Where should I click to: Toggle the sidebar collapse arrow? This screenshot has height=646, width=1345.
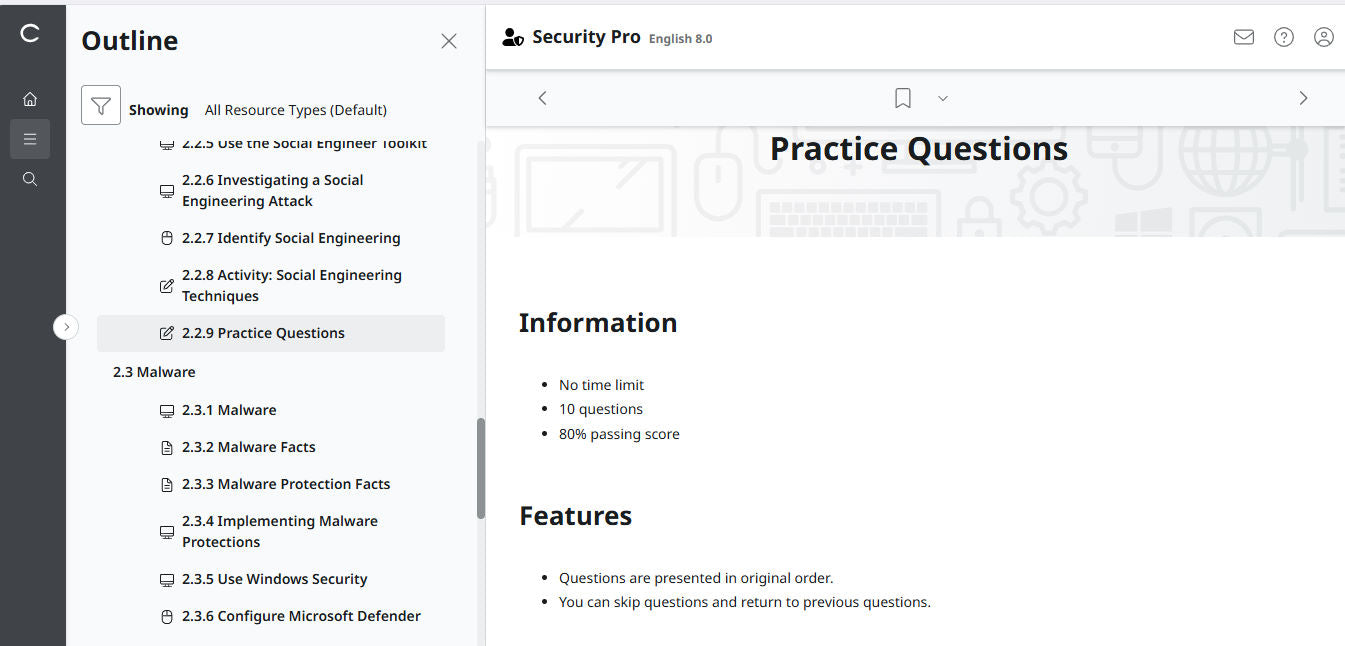click(66, 326)
